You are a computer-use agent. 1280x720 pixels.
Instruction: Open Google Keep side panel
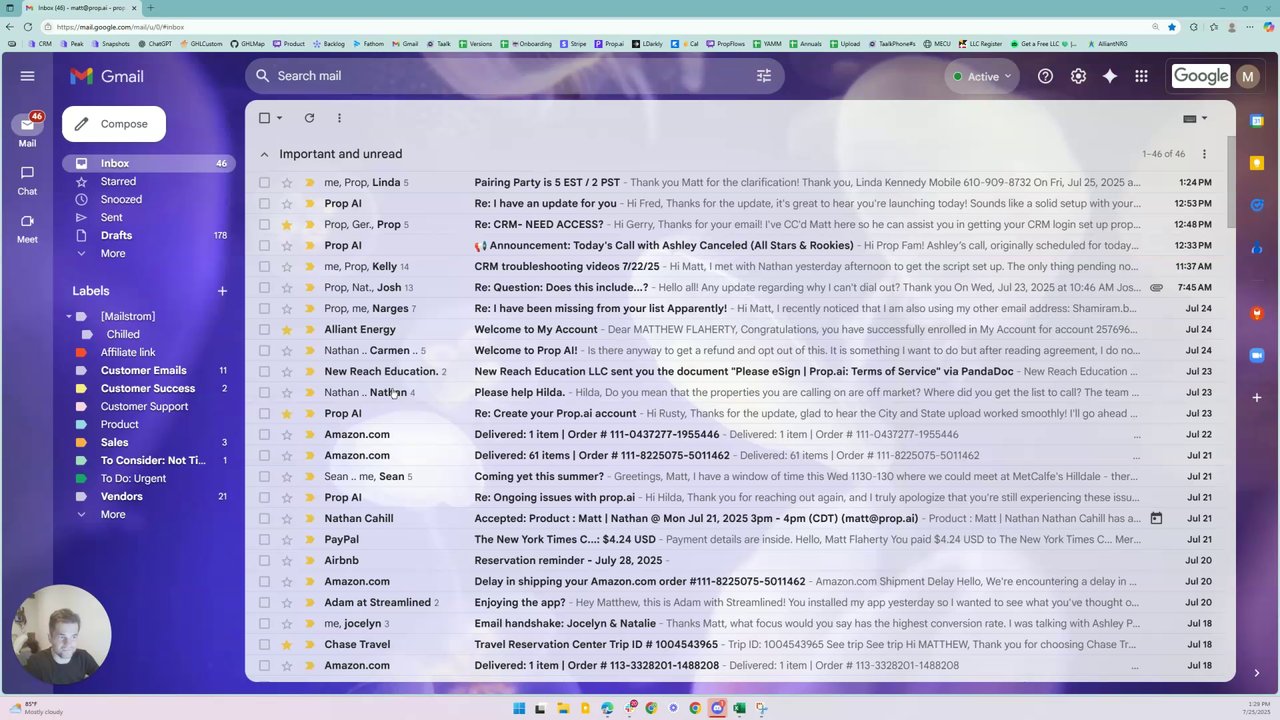[1257, 163]
